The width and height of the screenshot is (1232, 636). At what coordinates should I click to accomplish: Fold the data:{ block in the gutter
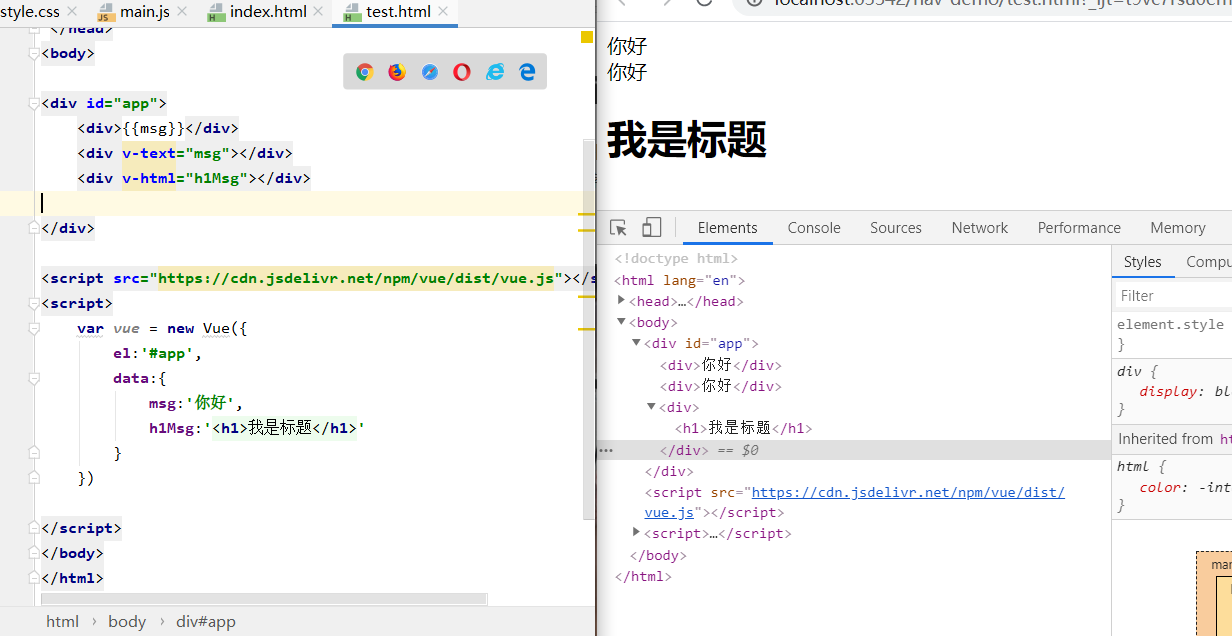click(x=34, y=379)
